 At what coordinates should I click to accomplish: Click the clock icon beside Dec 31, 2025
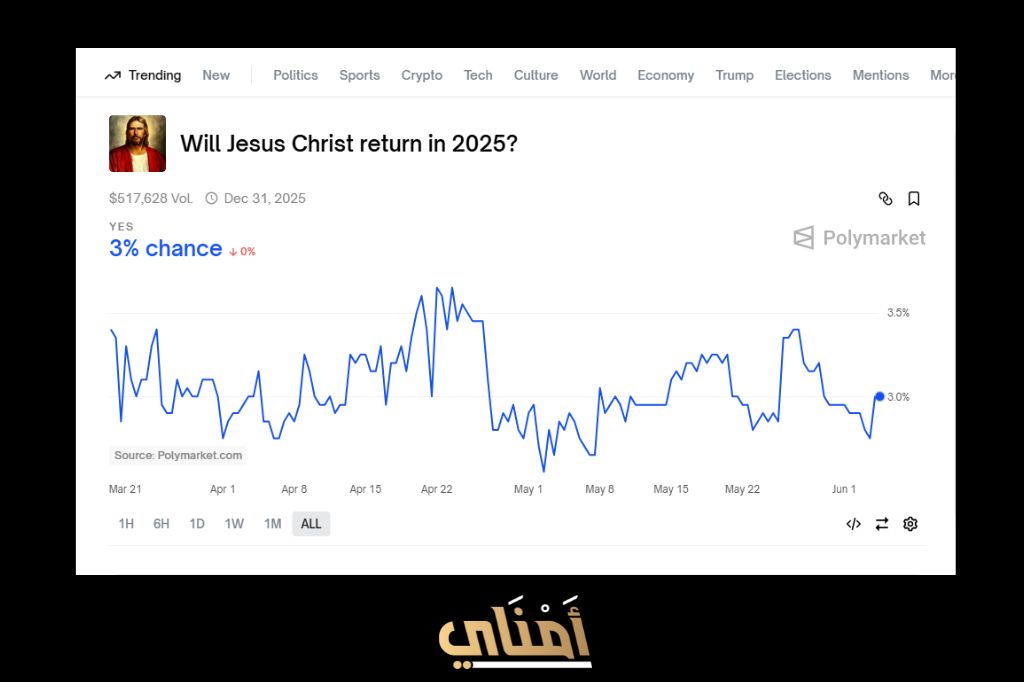coord(211,198)
